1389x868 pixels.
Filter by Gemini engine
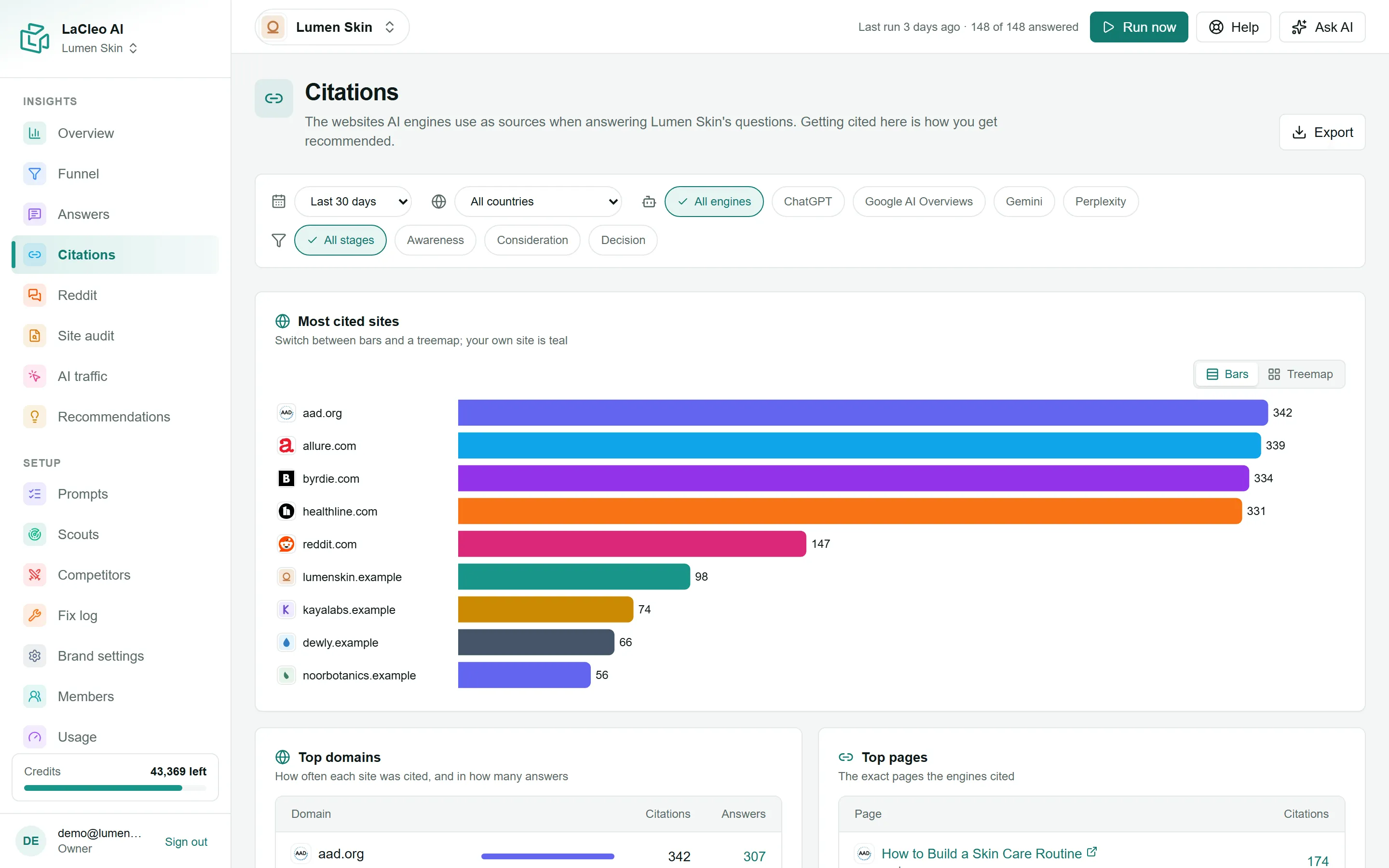(1023, 202)
